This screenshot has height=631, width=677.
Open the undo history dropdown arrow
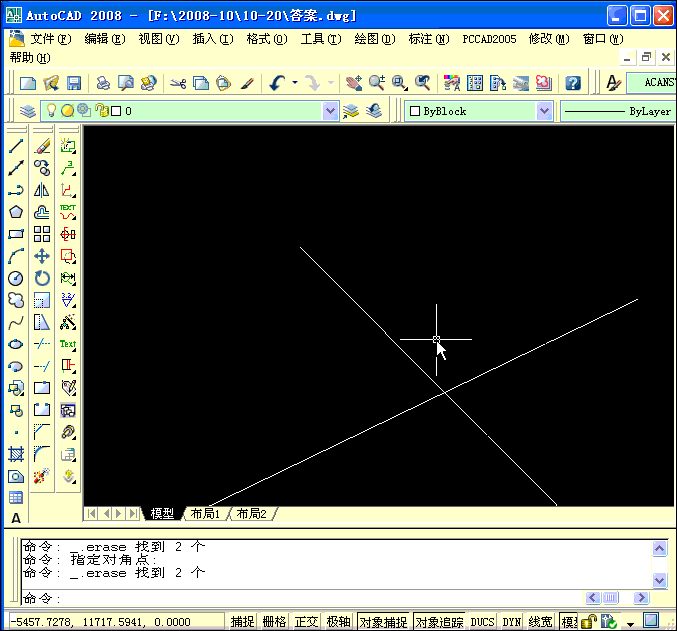coord(295,82)
